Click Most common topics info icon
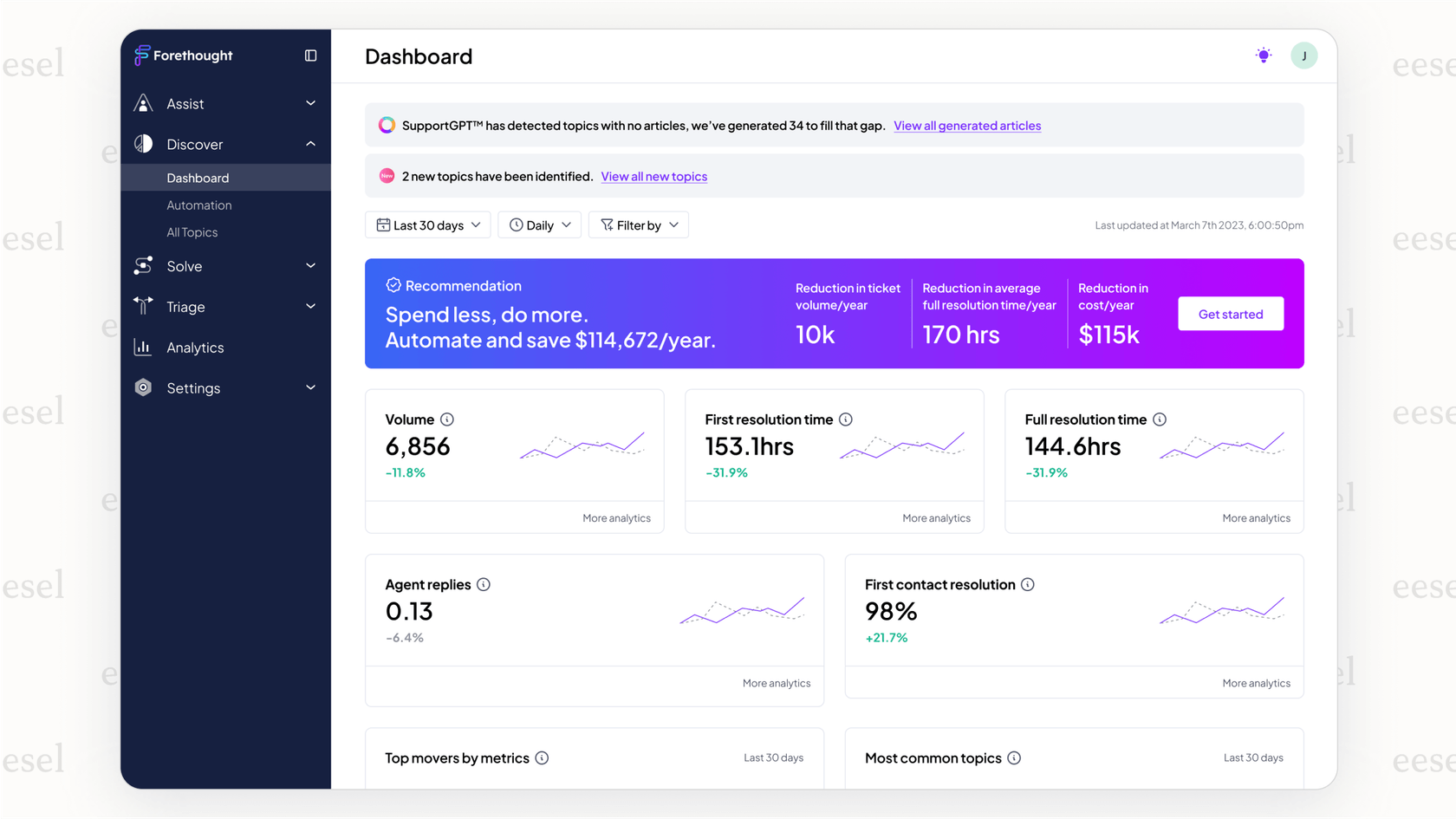The image size is (1456, 819). pos(1014,758)
